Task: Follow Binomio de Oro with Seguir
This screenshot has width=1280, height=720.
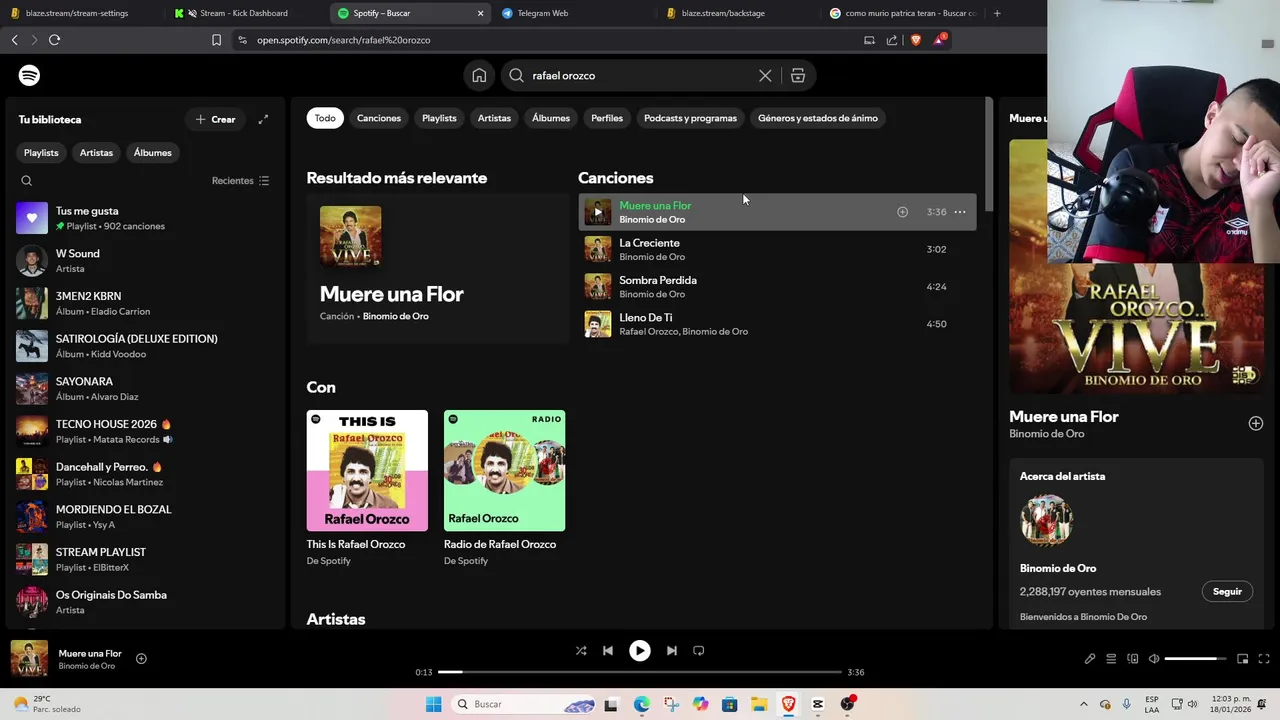Action: [1227, 591]
